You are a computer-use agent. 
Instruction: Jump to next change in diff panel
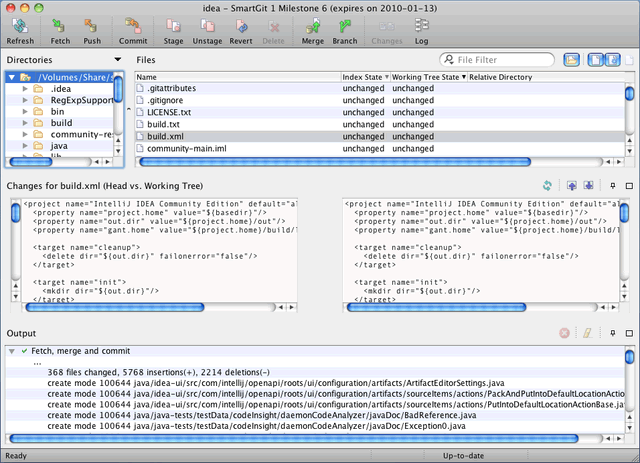(x=589, y=186)
